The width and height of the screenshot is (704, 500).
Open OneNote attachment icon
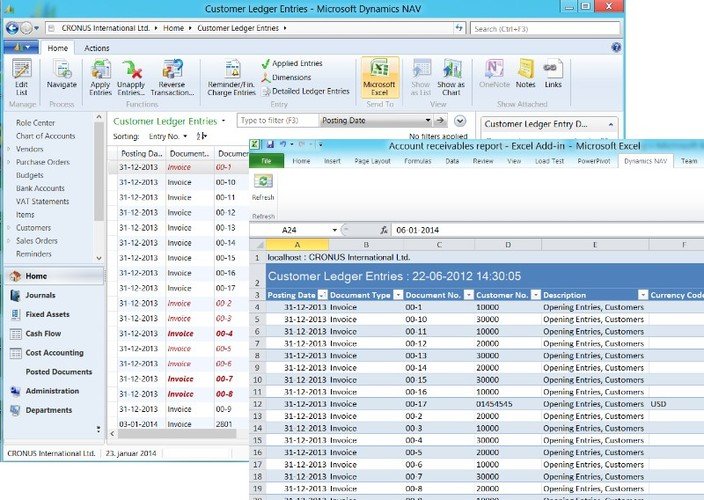point(494,74)
